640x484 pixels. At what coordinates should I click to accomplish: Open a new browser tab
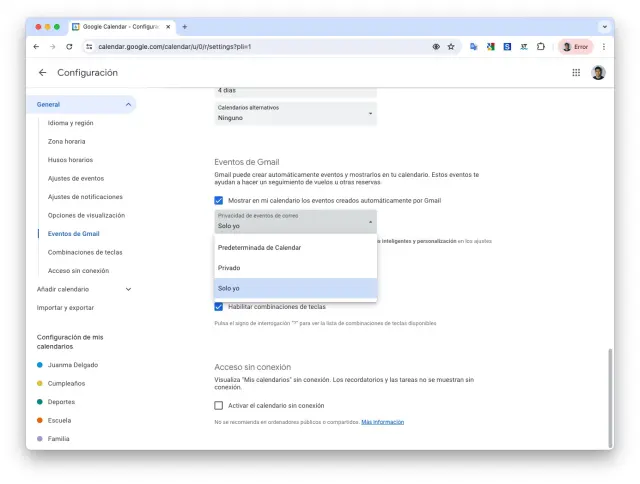(x=184, y=27)
